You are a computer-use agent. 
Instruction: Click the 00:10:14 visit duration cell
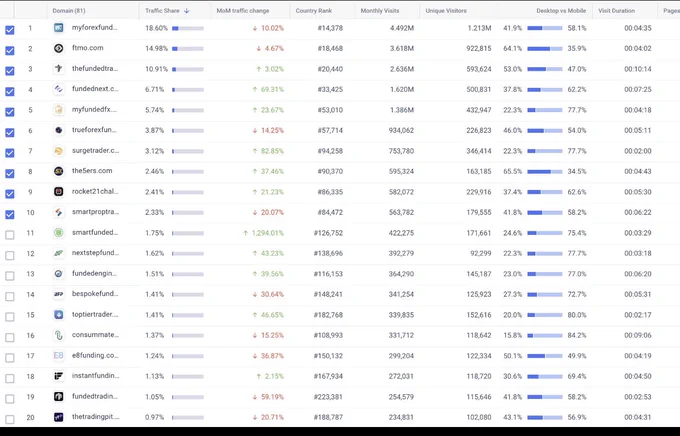point(638,69)
